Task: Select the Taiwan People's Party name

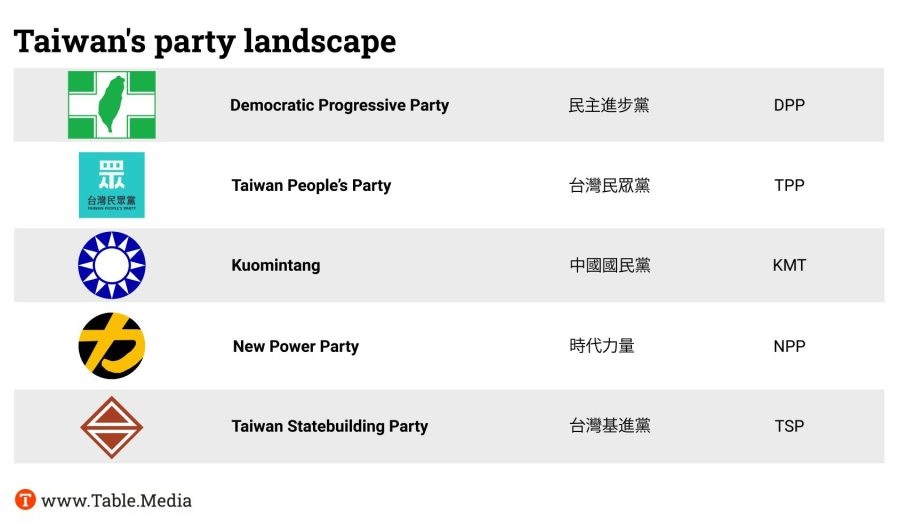Action: [311, 185]
